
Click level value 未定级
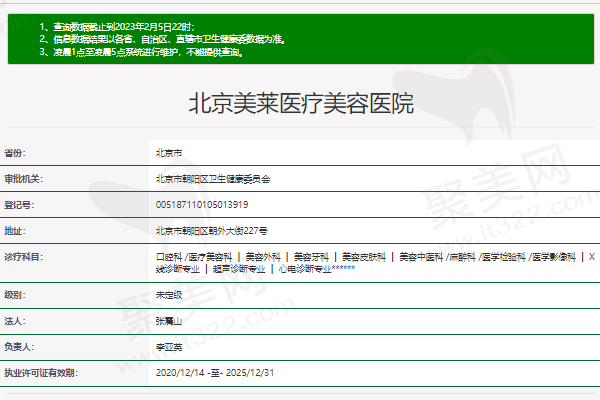click(x=169, y=295)
